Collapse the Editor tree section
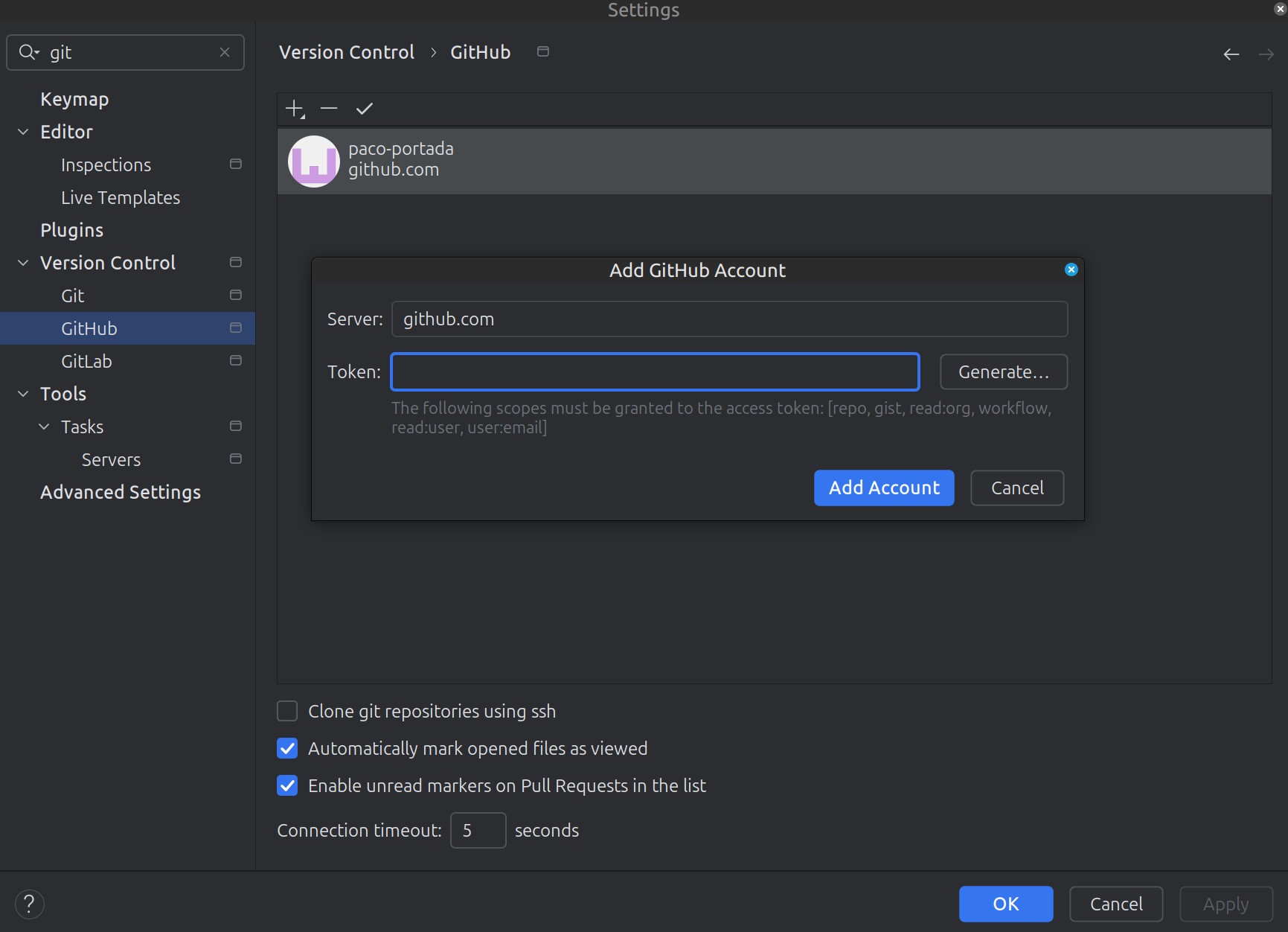This screenshot has width=1288, height=932. click(23, 132)
